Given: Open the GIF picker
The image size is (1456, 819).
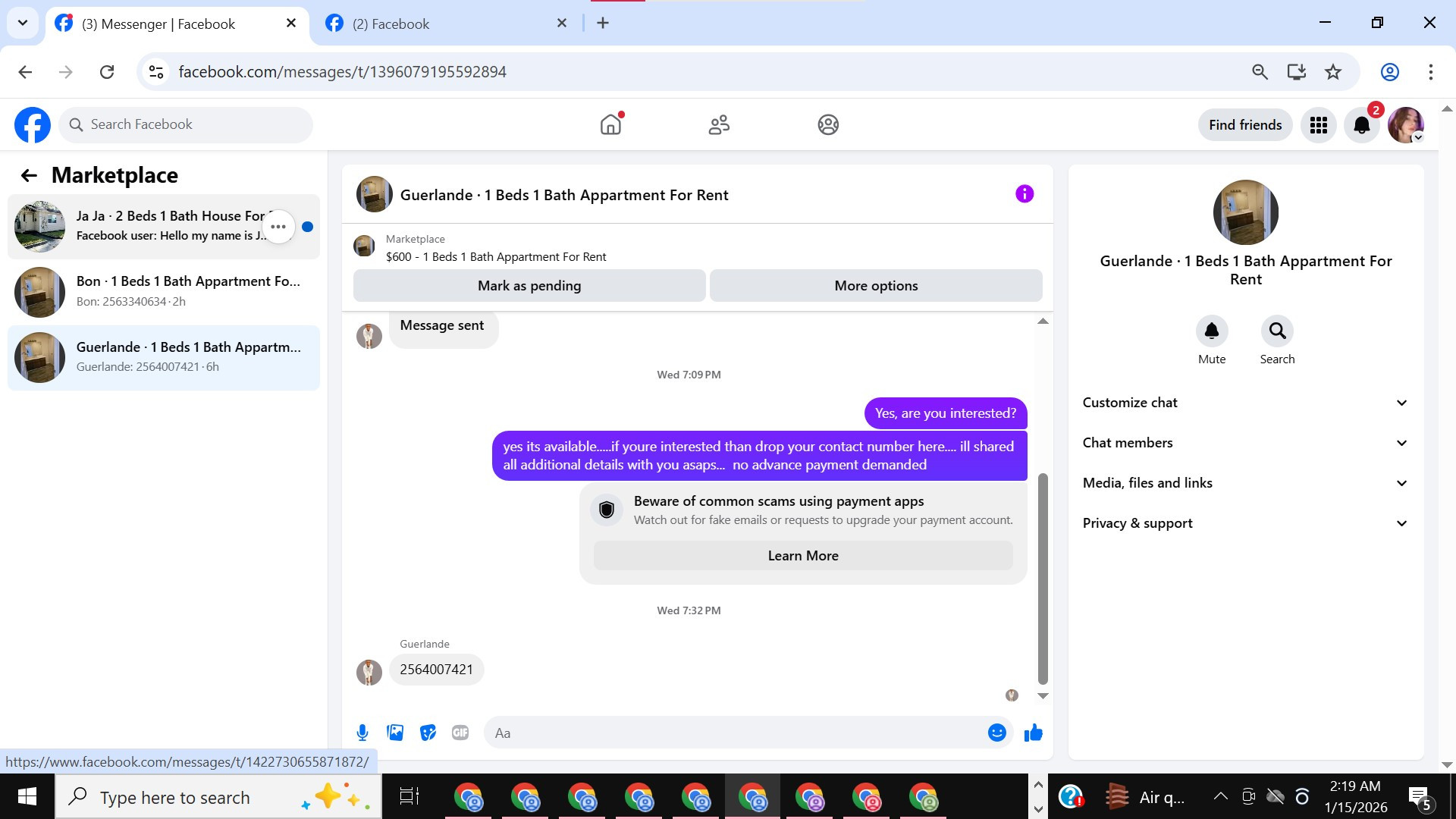Looking at the screenshot, I should (460, 733).
